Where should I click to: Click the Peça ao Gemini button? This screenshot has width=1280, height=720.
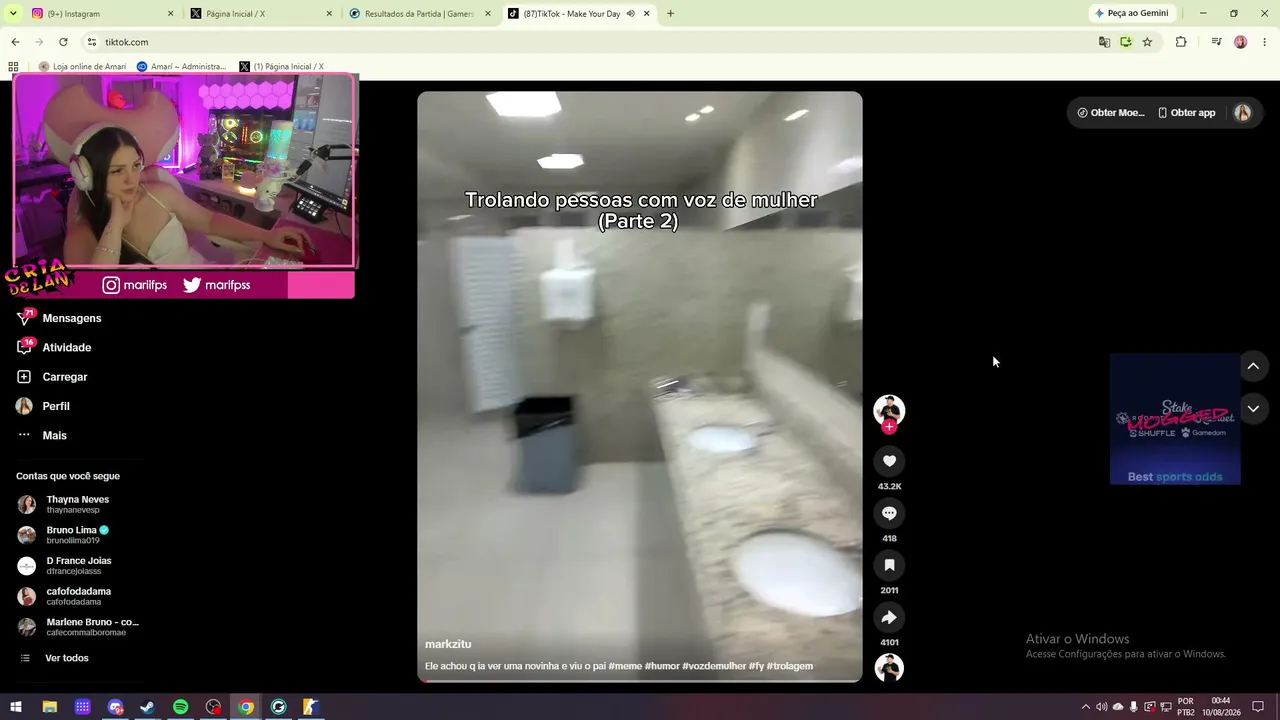[1132, 13]
